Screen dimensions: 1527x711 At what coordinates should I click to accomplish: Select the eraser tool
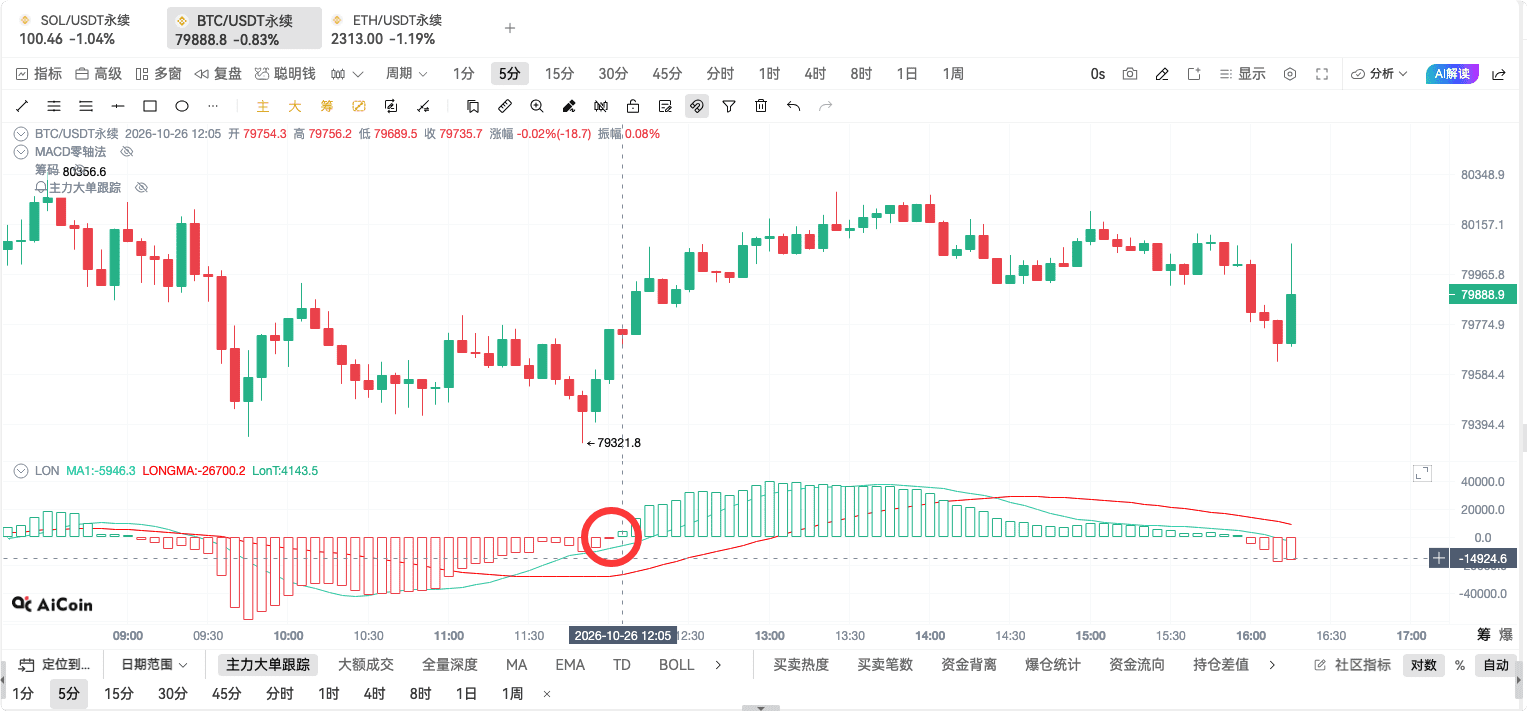coord(569,106)
